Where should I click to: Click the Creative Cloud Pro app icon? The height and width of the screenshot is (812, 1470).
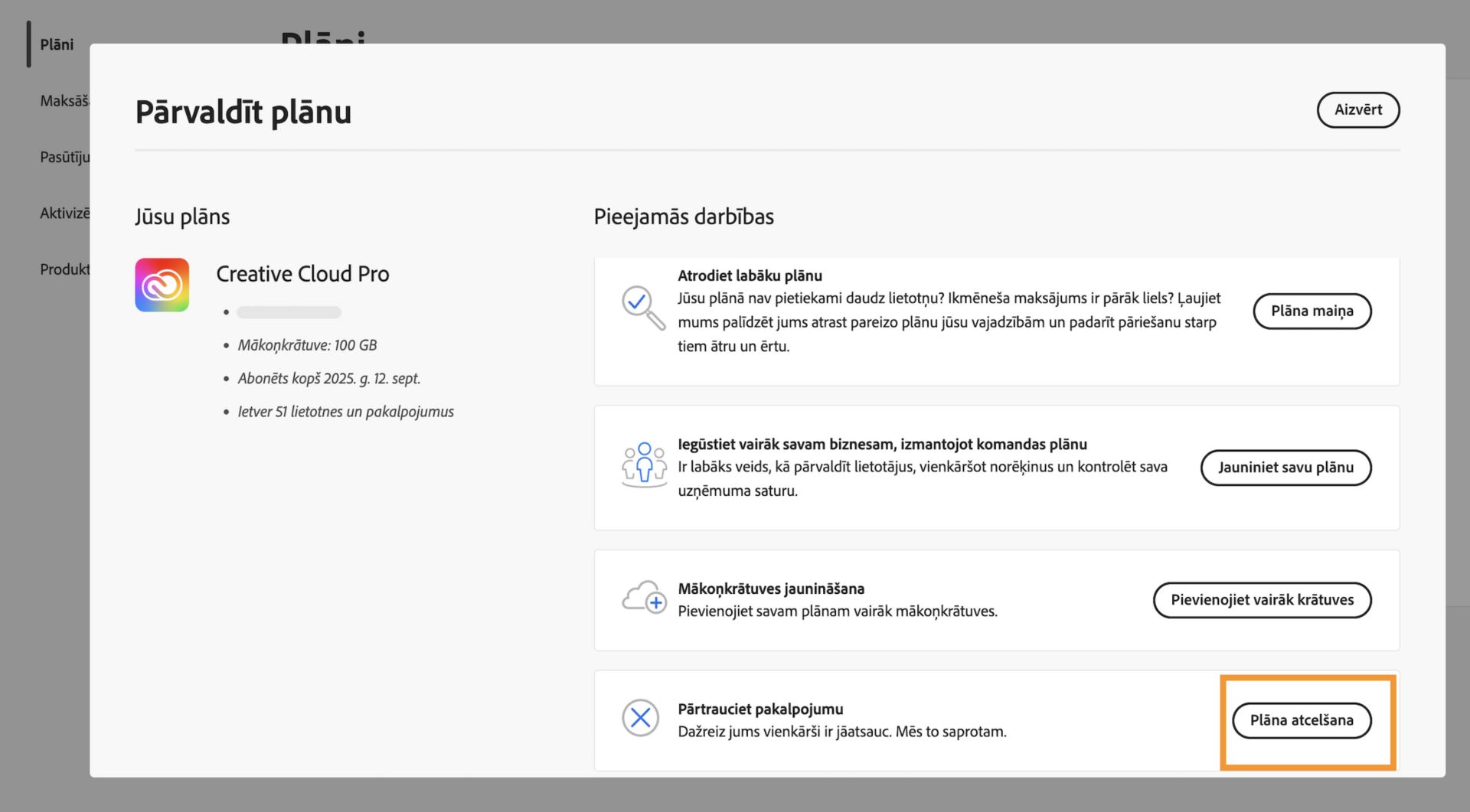tap(162, 285)
